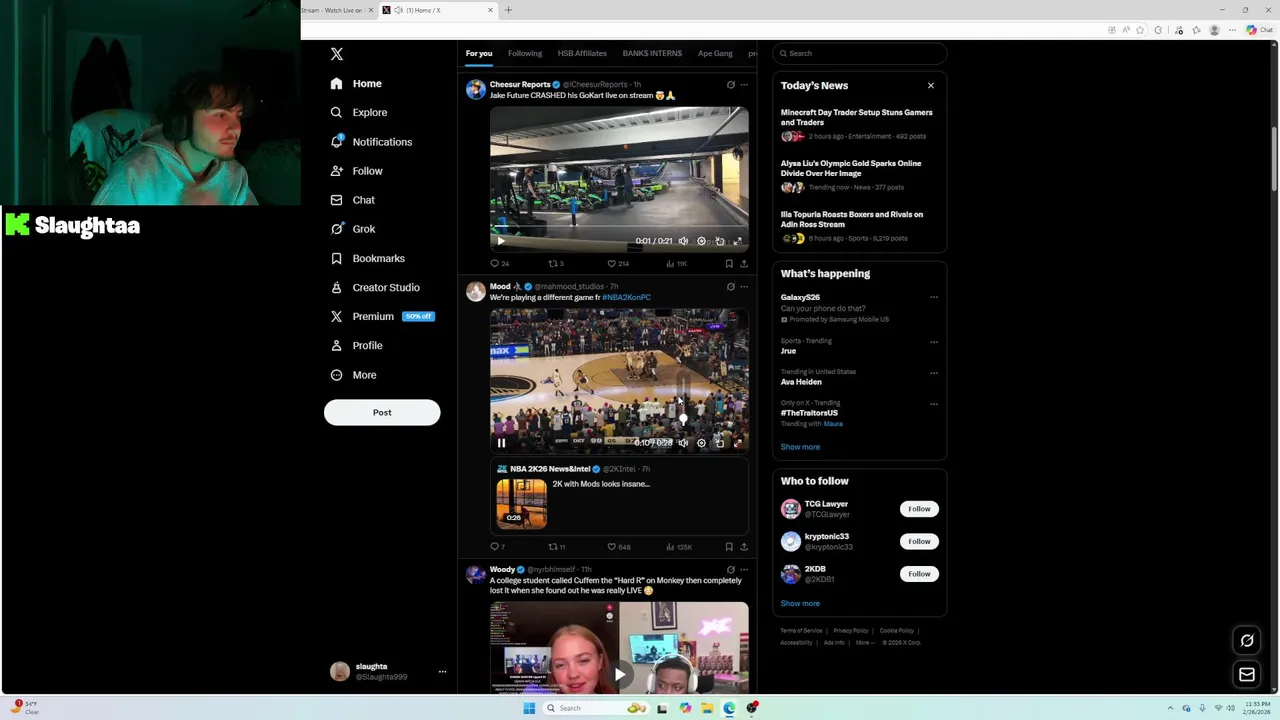Share the Cheesur Reports post
Screen dimensions: 1280x720
[743, 264]
